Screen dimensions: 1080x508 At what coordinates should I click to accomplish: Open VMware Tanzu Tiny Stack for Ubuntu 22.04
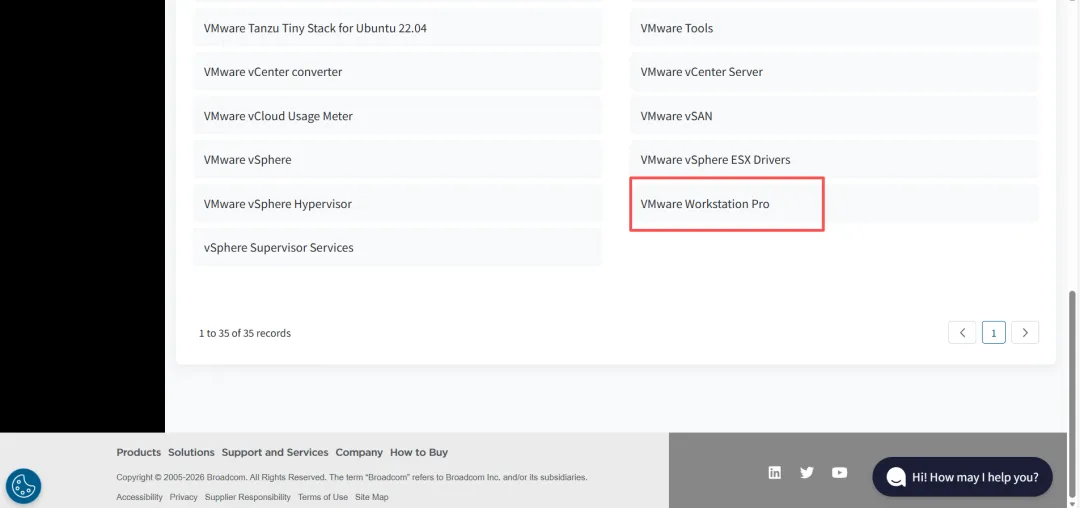pyautogui.click(x=397, y=28)
